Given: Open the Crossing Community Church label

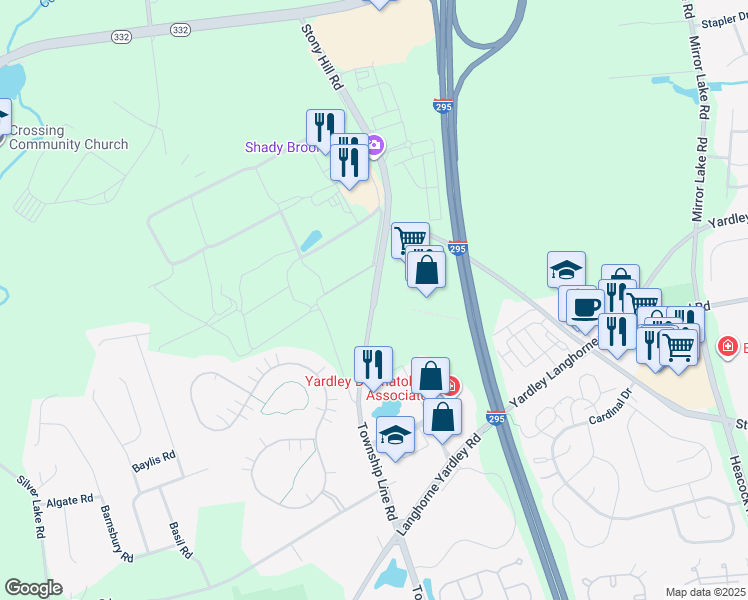Looking at the screenshot, I should pos(68,137).
